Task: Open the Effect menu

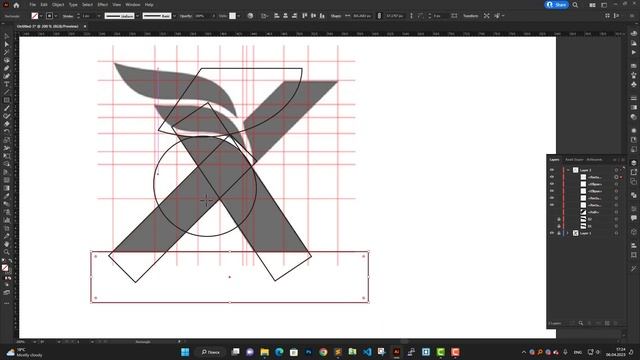Action: 102,5
